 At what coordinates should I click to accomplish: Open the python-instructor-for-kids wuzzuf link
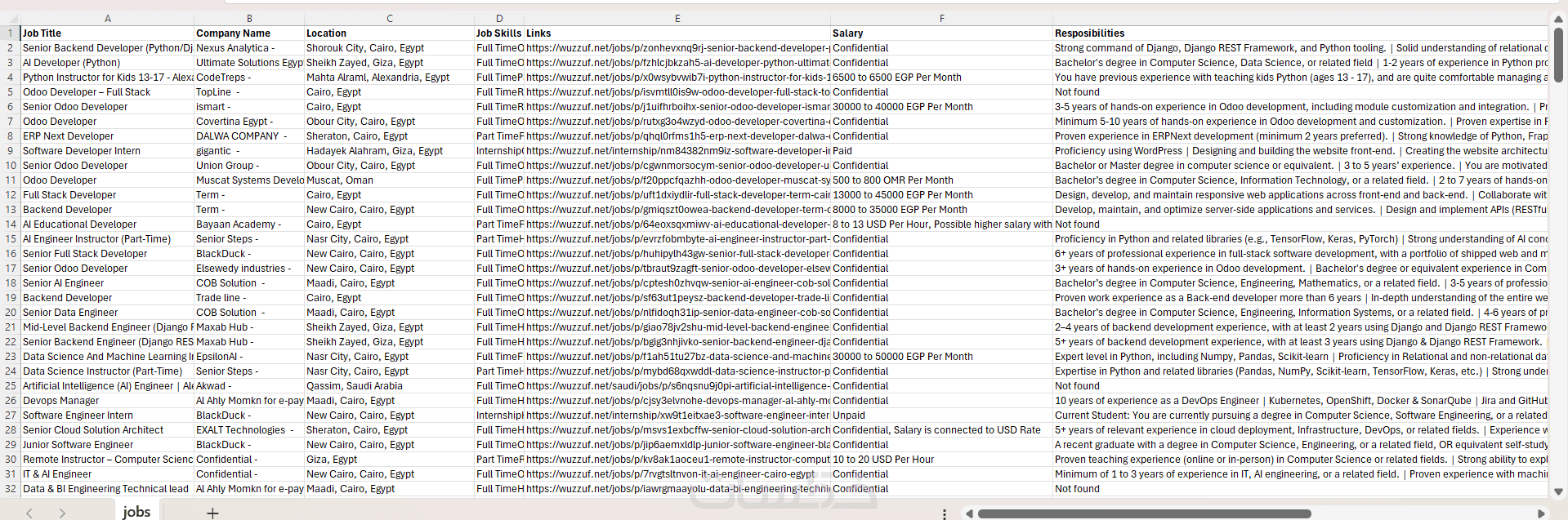click(677, 78)
